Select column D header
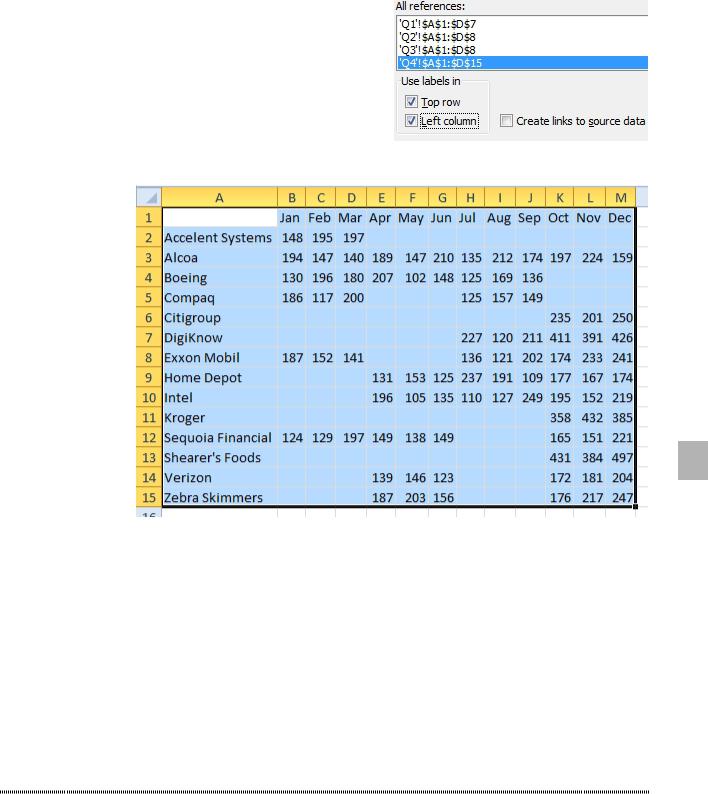The height and width of the screenshot is (794, 708). [351, 197]
